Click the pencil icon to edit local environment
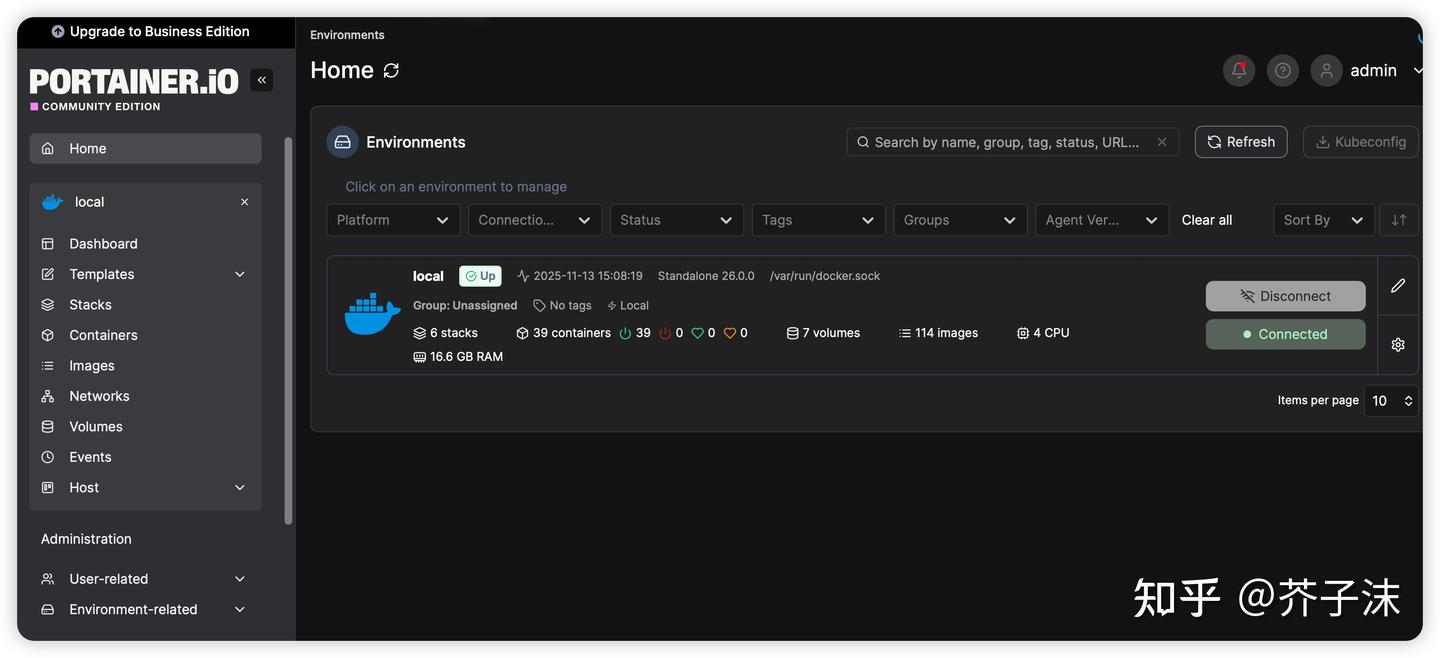1440x658 pixels. pos(1397,286)
